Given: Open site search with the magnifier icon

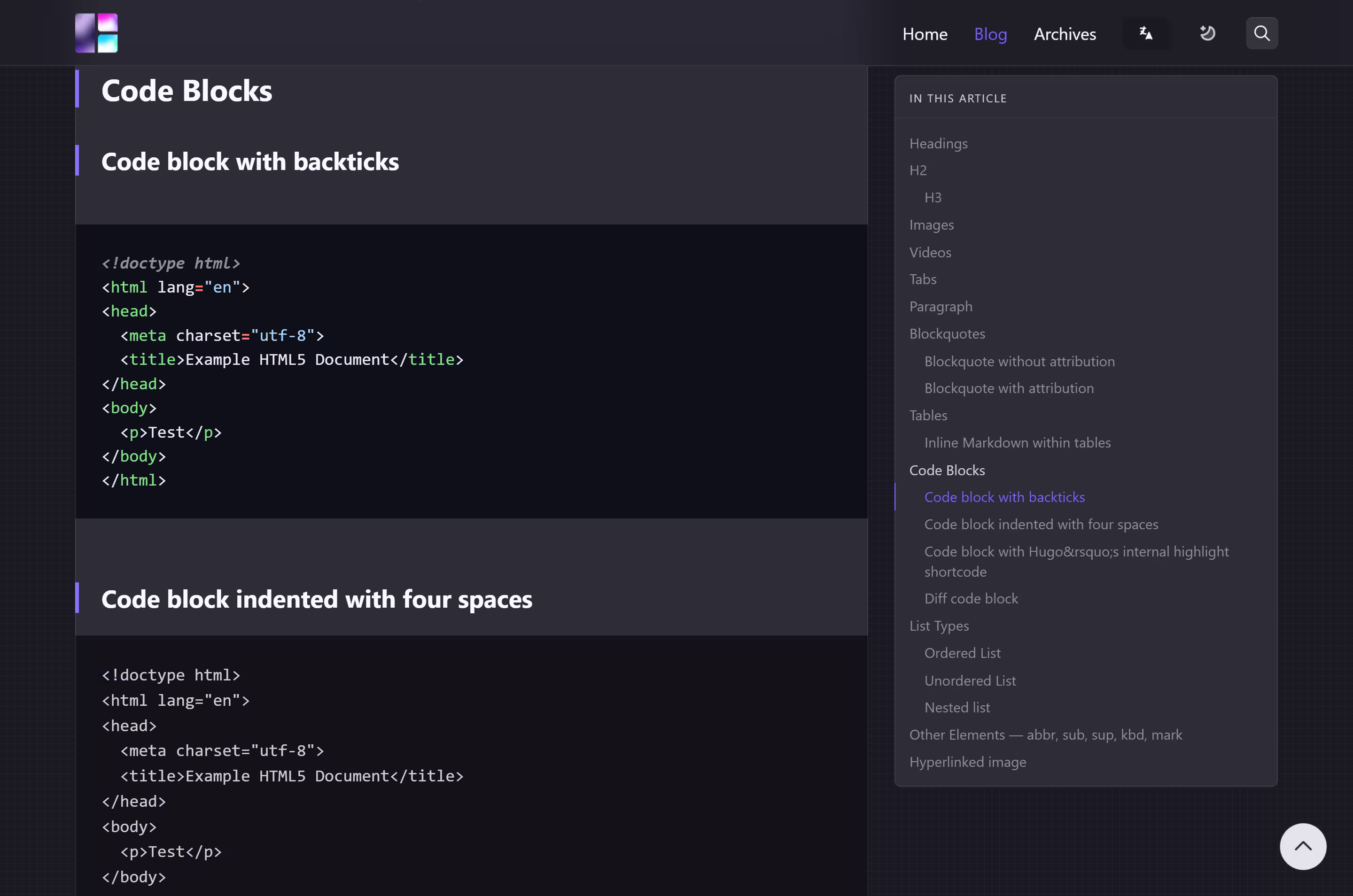Looking at the screenshot, I should point(1261,33).
